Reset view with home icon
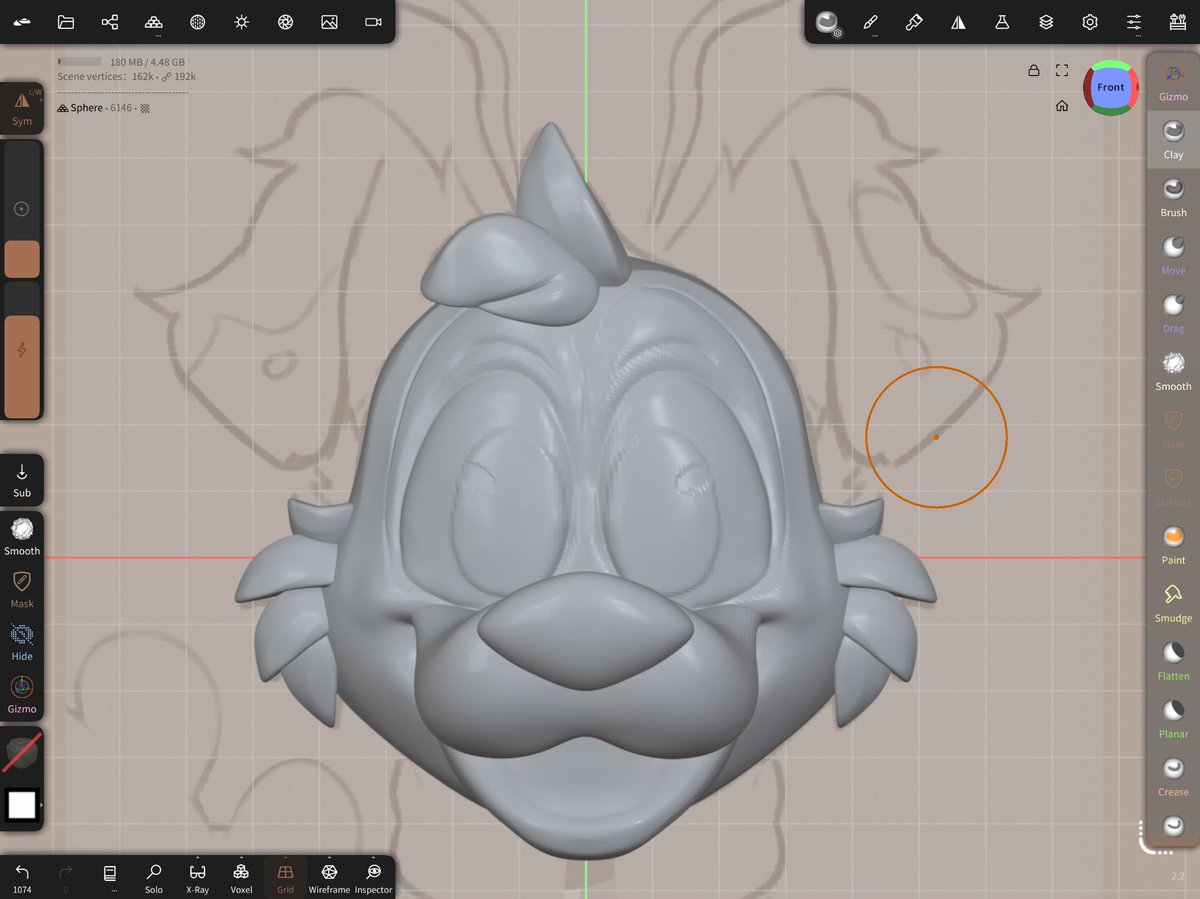 point(1062,105)
